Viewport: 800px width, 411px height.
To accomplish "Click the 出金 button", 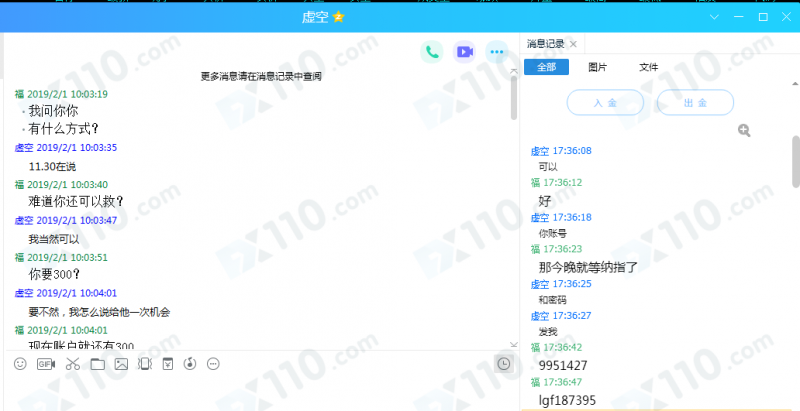I will click(x=695, y=103).
